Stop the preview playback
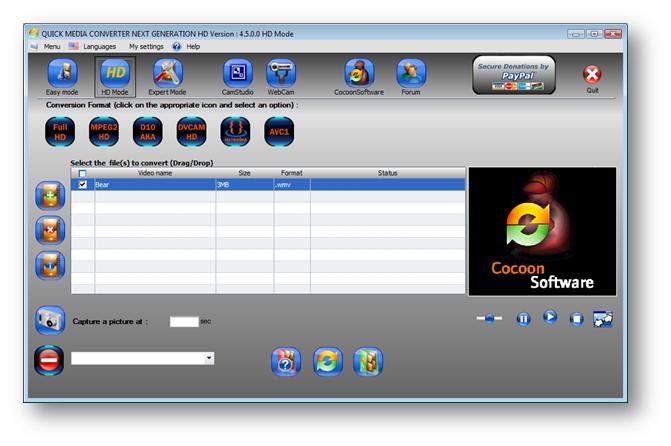Viewport: 671px width, 446px height. tap(576, 319)
